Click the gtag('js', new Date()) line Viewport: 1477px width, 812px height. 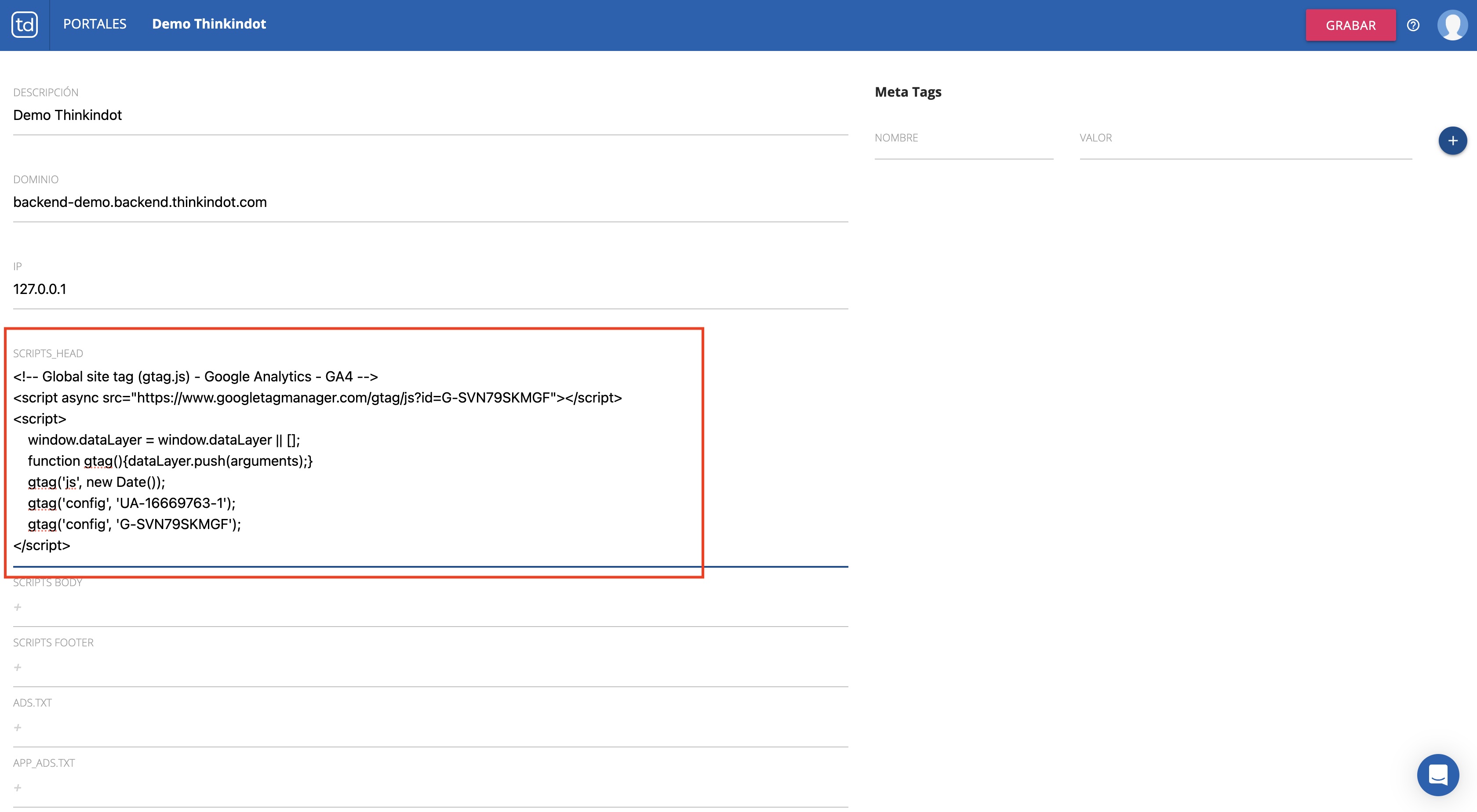pyautogui.click(x=96, y=482)
